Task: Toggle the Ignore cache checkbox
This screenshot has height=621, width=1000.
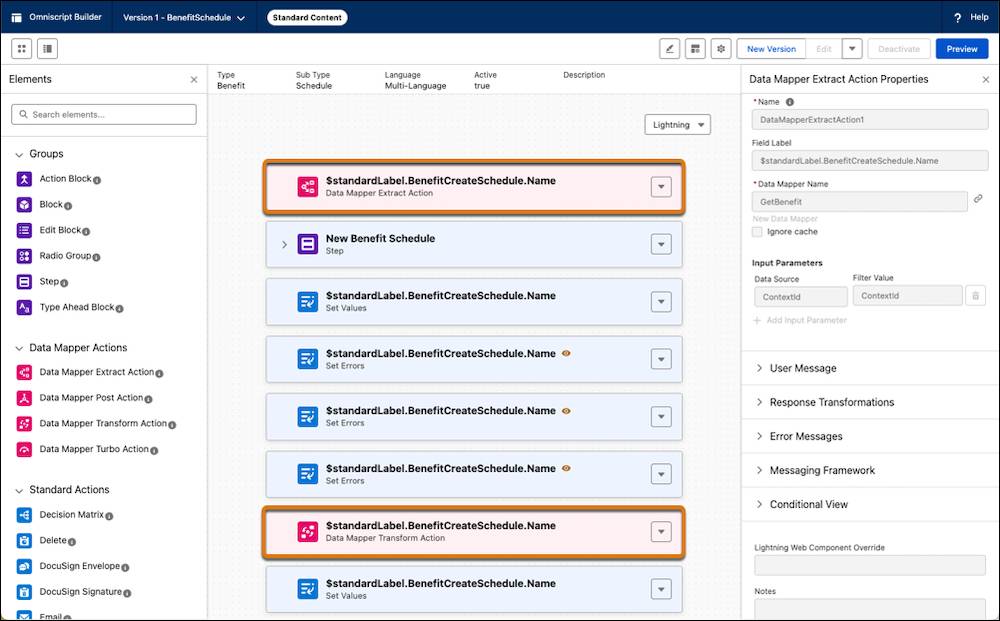Action: tap(757, 232)
